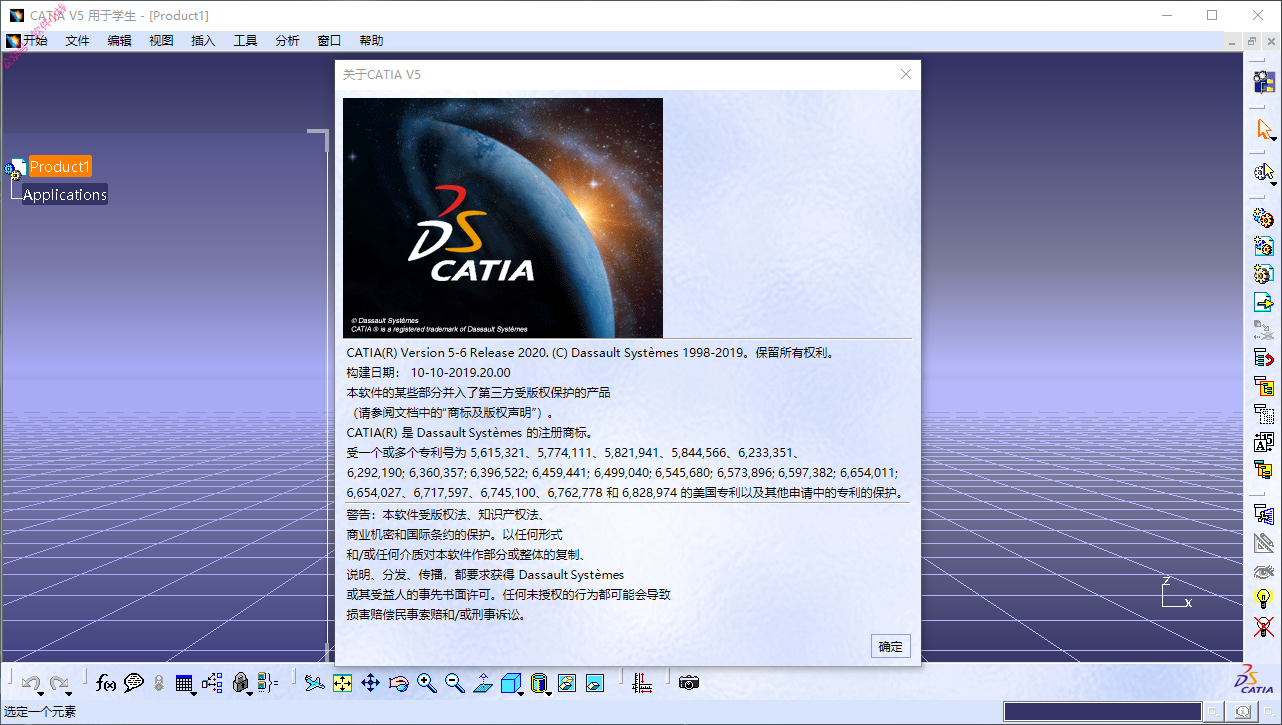Click the Normal View icon
1282x725 pixels.
coord(482,683)
